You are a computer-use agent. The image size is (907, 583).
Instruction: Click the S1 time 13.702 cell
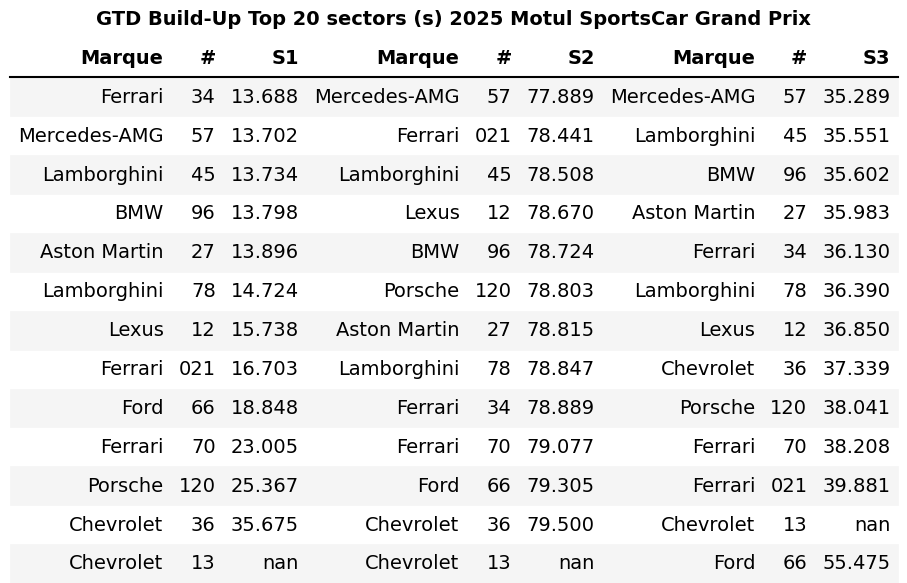[264, 136]
